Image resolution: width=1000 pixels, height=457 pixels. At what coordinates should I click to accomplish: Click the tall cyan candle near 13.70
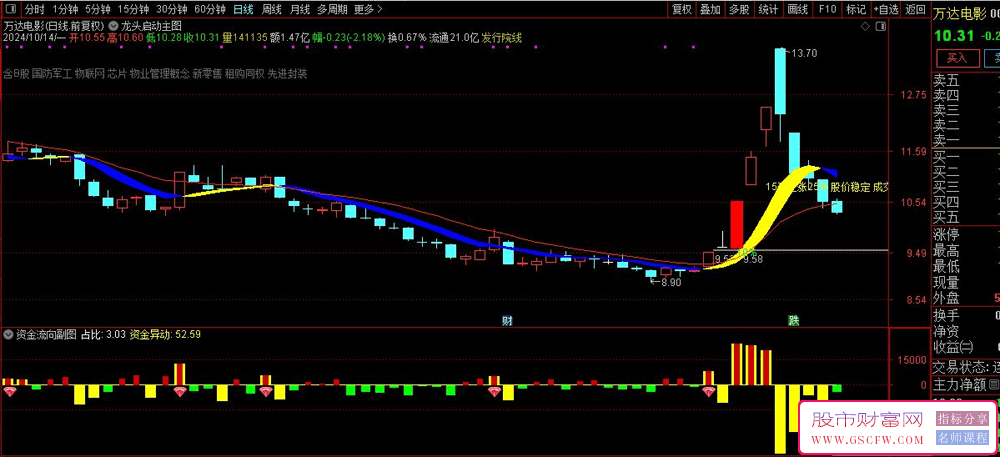(x=781, y=81)
